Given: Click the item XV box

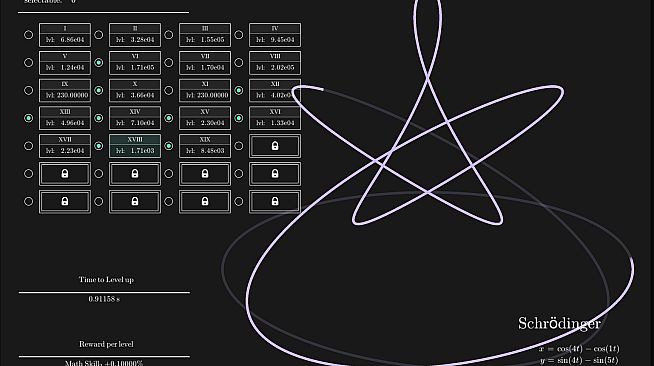Looking at the screenshot, I should point(205,118).
